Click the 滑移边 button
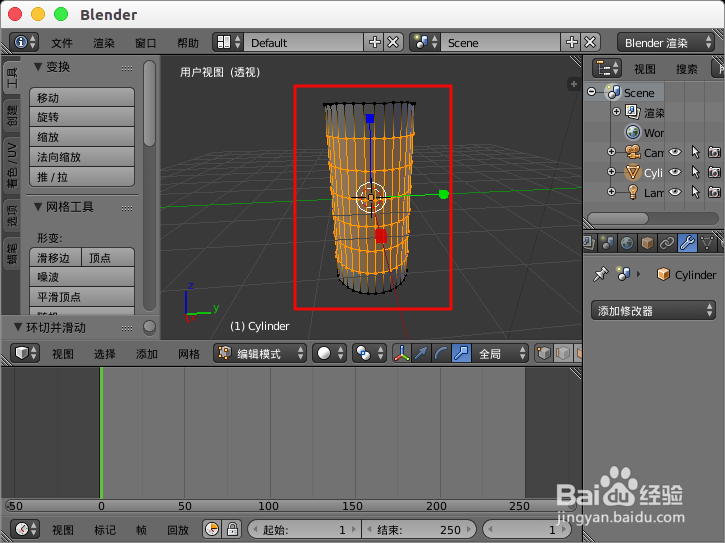725x543 pixels. (55, 258)
